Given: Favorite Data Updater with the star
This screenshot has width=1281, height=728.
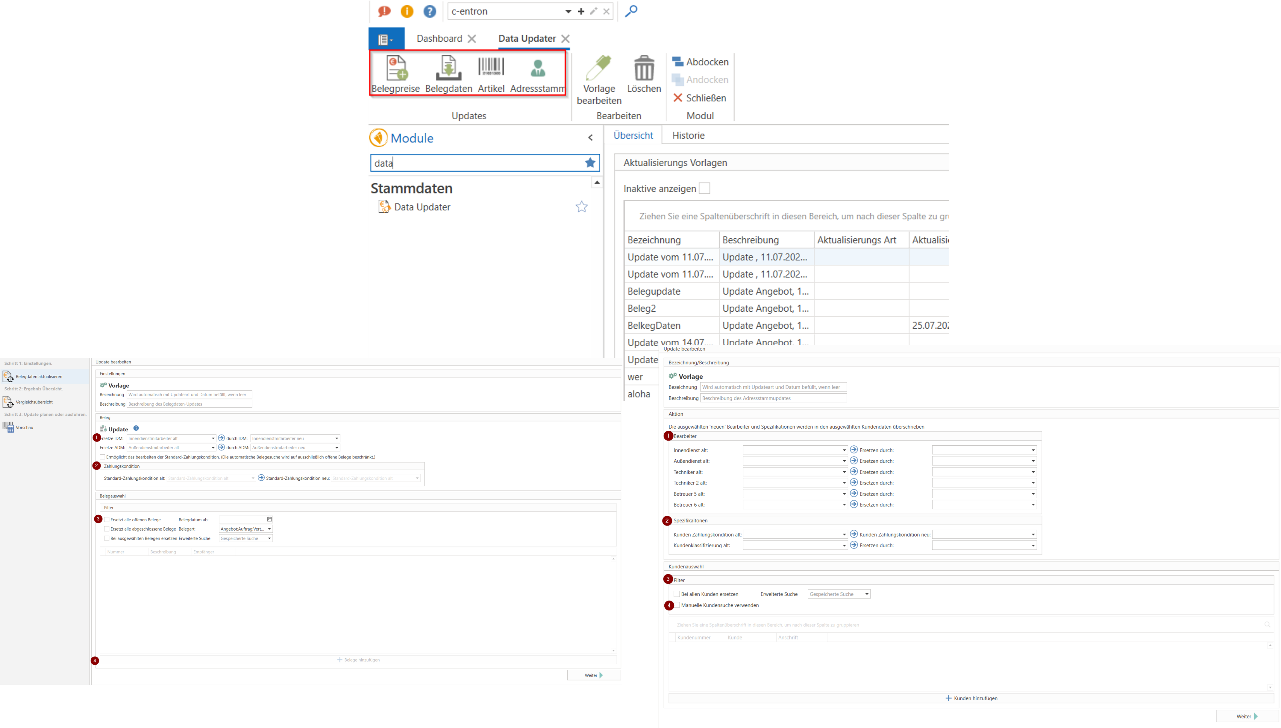Looking at the screenshot, I should tap(581, 207).
